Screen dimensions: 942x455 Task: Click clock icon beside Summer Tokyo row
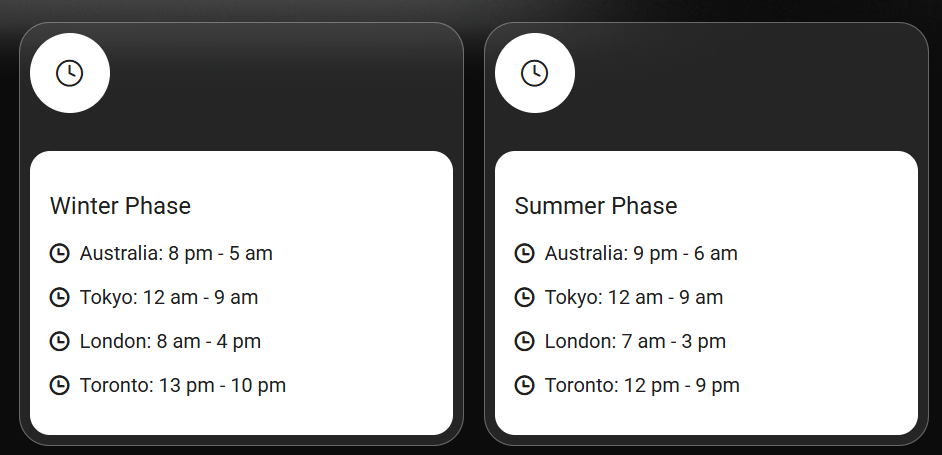524,297
